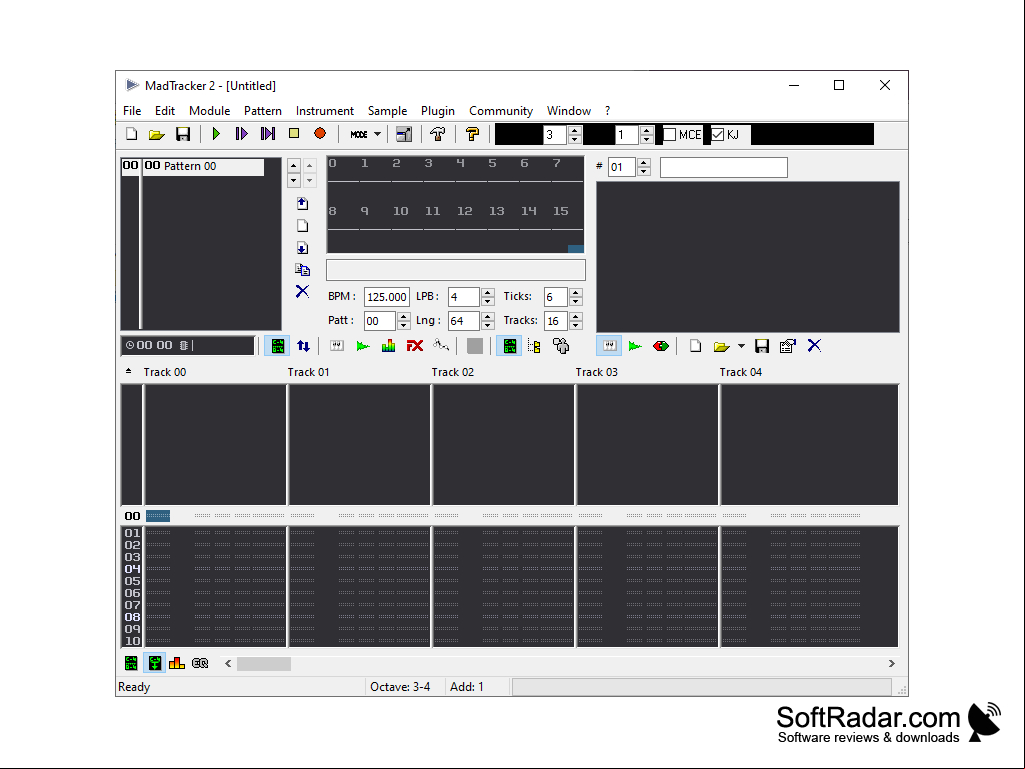Increase the Lng pattern length stepper
This screenshot has height=769, width=1025.
click(x=488, y=316)
